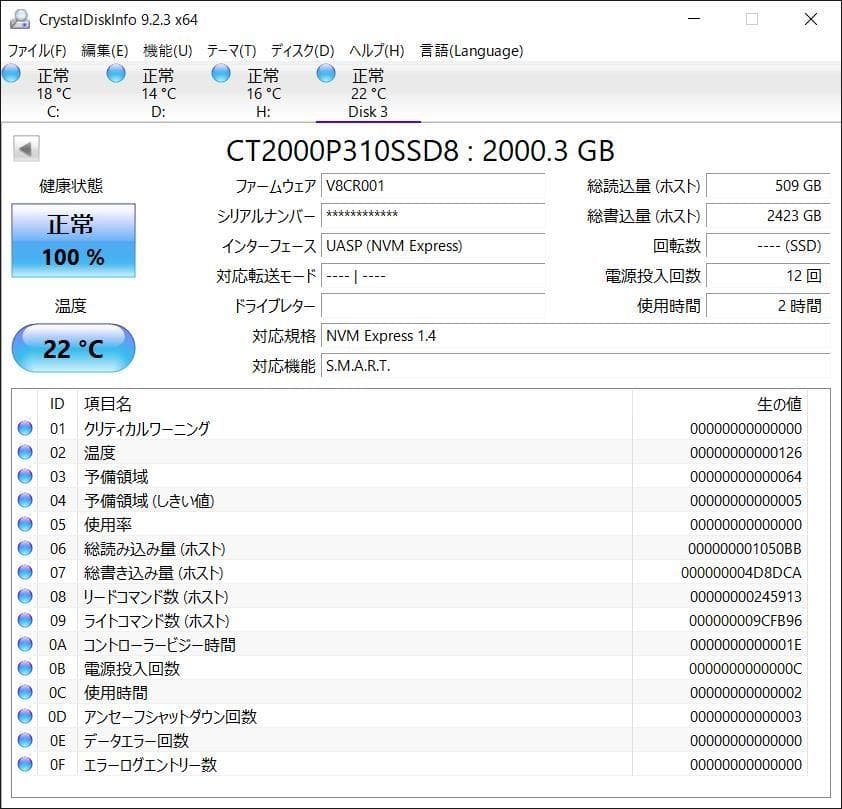Viewport: 842px width, 809px height.
Task: Click the ID column header
Action: click(x=57, y=404)
